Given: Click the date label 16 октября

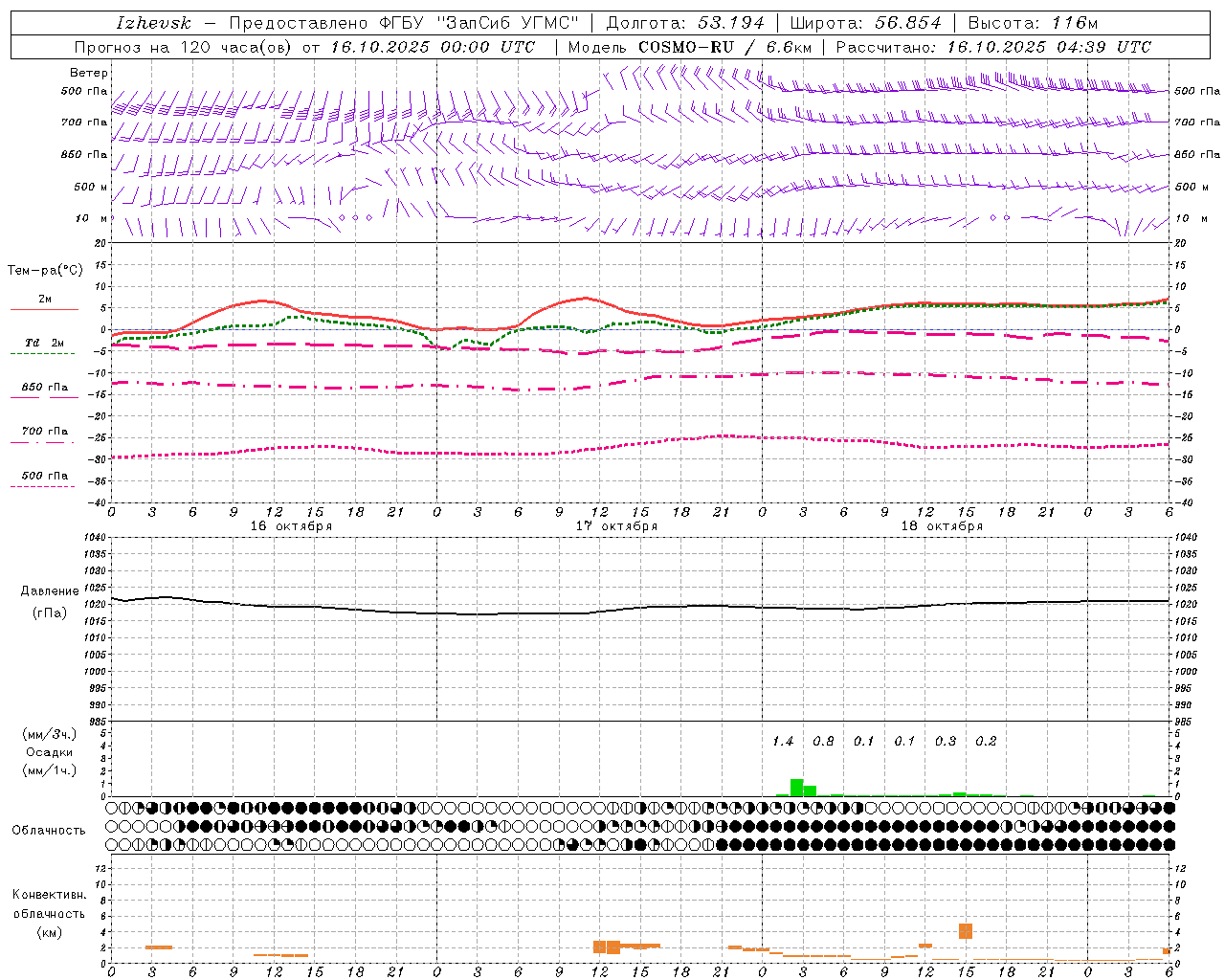Looking at the screenshot, I should (291, 526).
